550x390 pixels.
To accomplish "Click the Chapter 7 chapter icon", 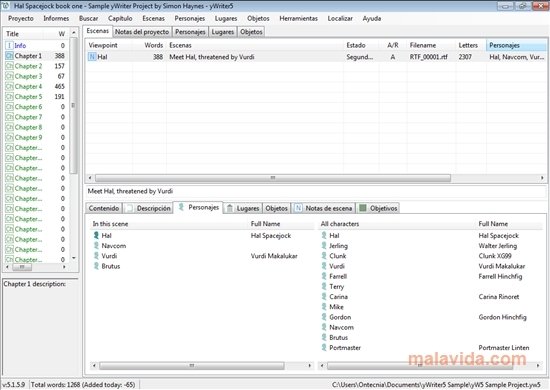I will click(x=9, y=117).
